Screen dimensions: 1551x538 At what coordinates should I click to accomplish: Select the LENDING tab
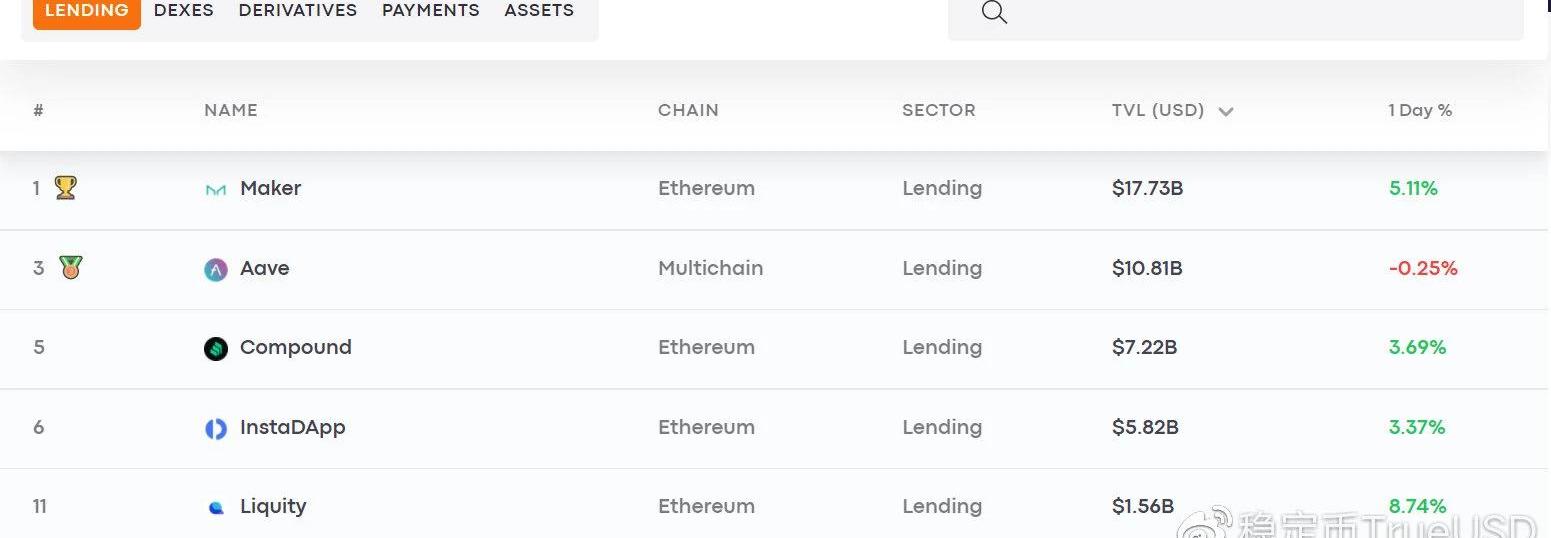[87, 11]
